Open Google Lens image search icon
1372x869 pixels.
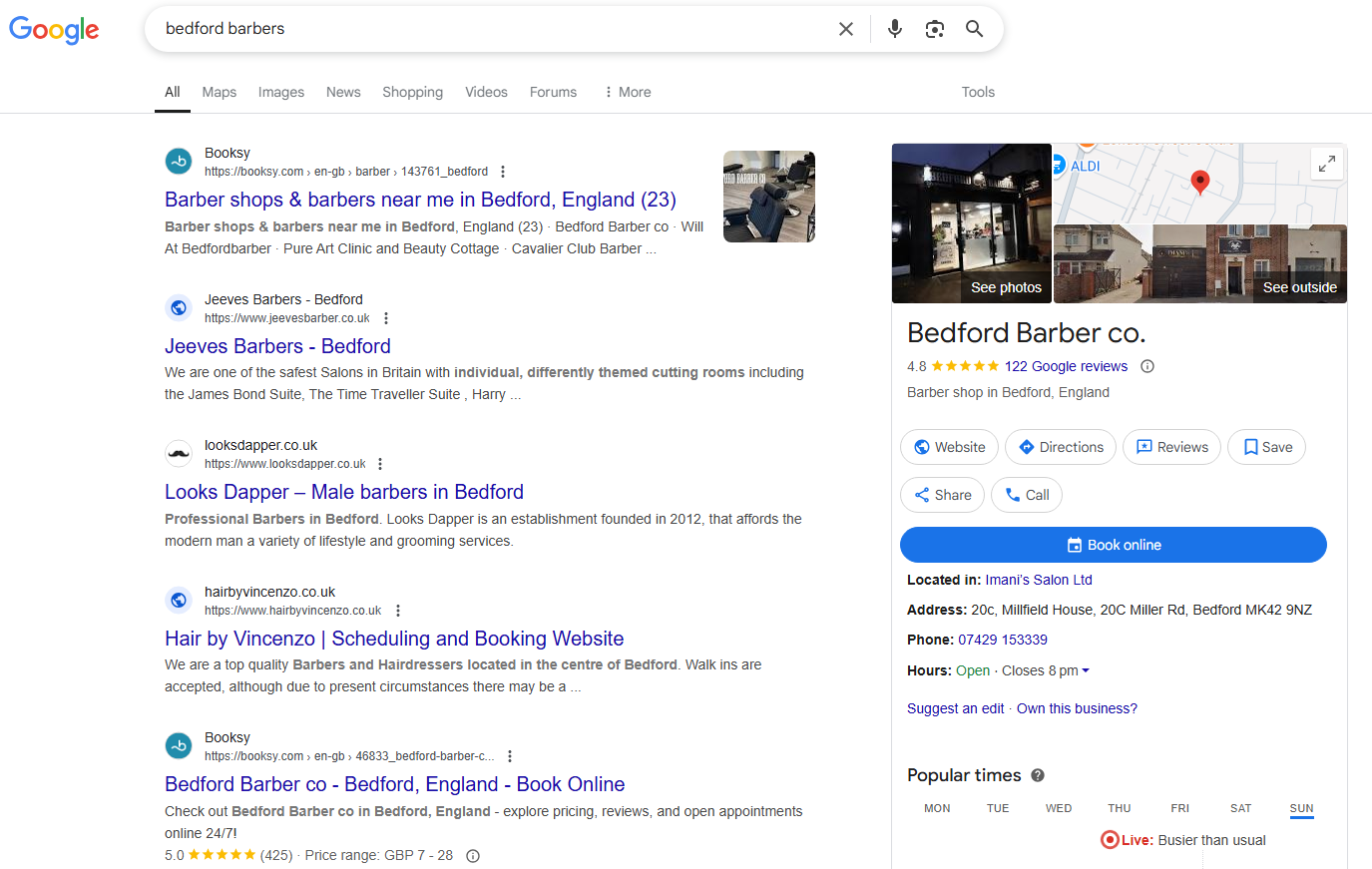coord(935,29)
